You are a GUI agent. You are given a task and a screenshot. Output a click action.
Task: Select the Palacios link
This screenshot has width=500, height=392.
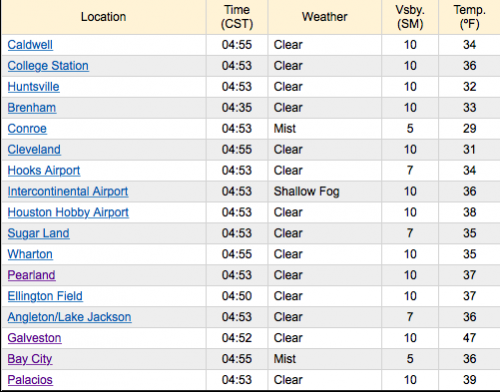(x=30, y=380)
